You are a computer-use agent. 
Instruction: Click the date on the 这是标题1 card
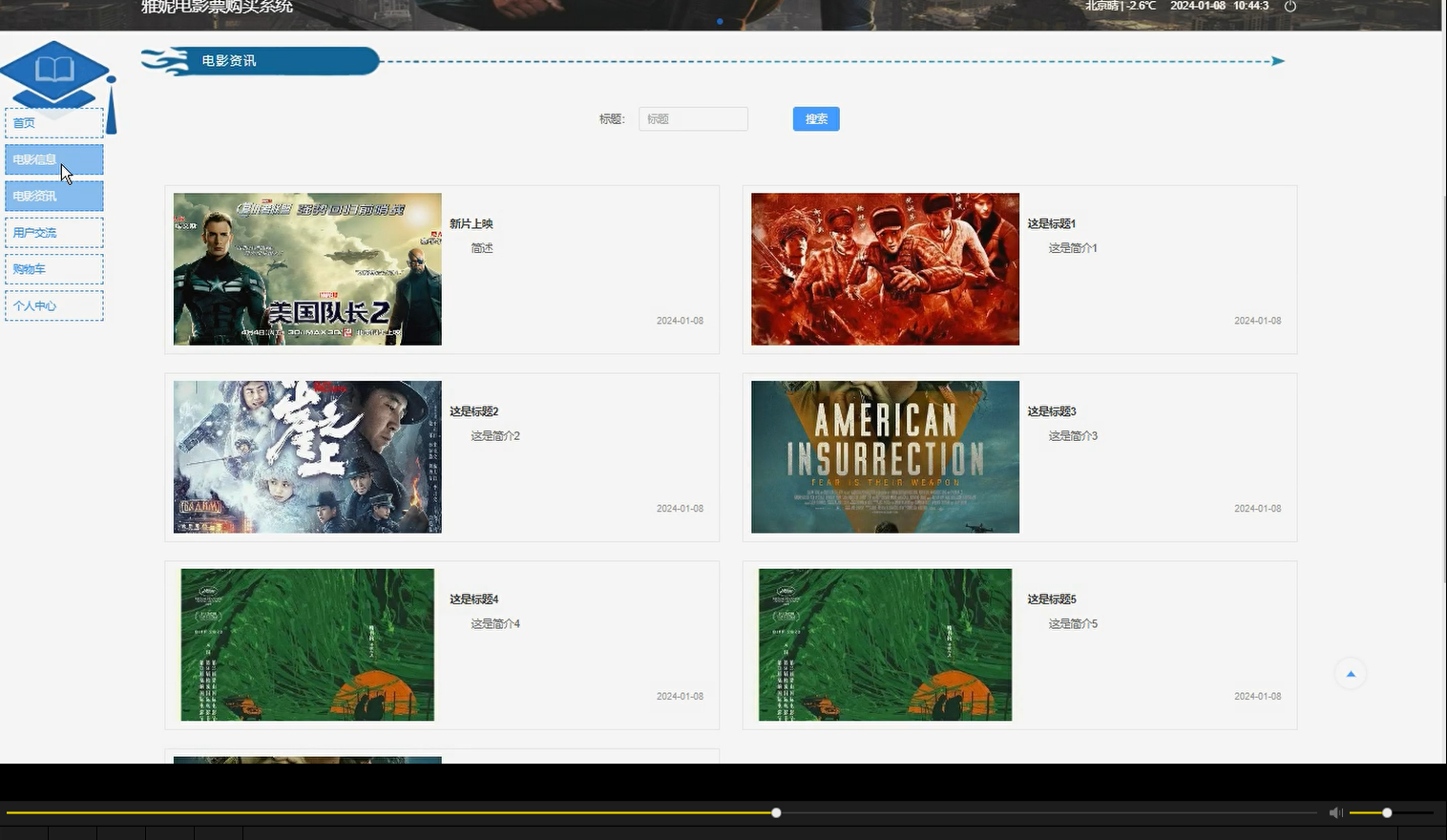[x=1258, y=321]
